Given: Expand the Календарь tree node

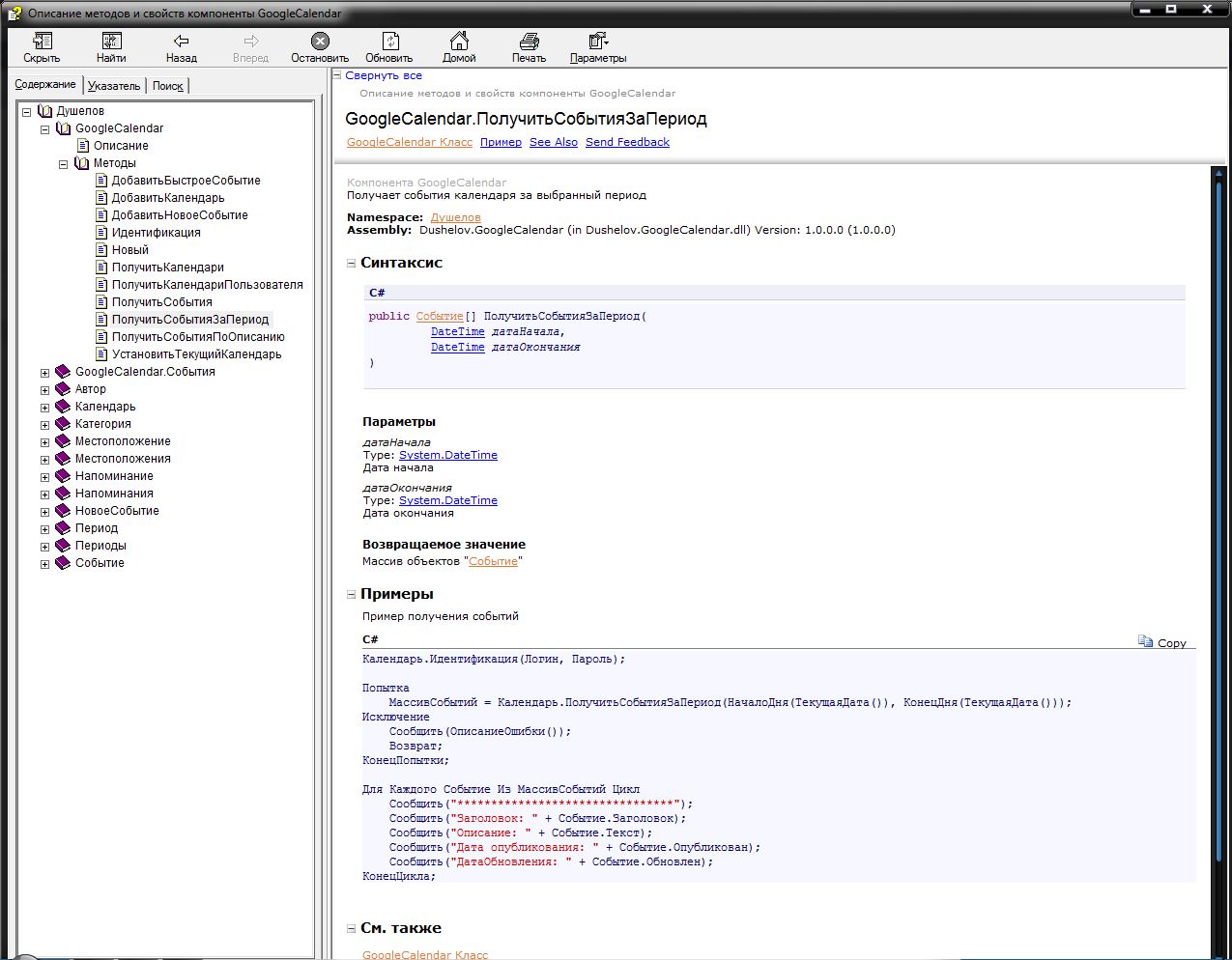Looking at the screenshot, I should (44, 408).
